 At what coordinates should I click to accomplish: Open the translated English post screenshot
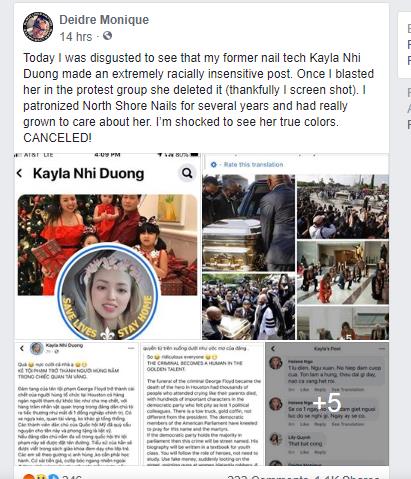(202, 404)
